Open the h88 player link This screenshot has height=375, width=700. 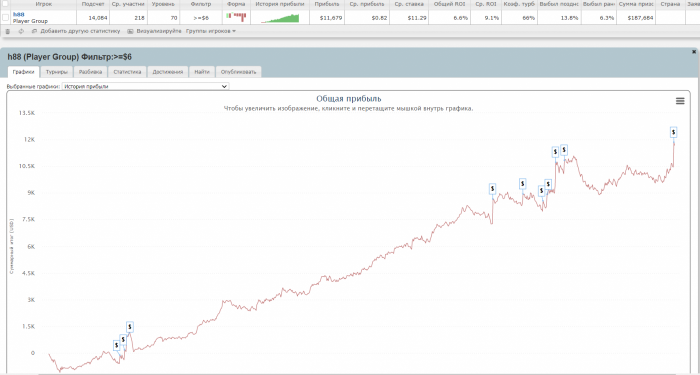18,15
